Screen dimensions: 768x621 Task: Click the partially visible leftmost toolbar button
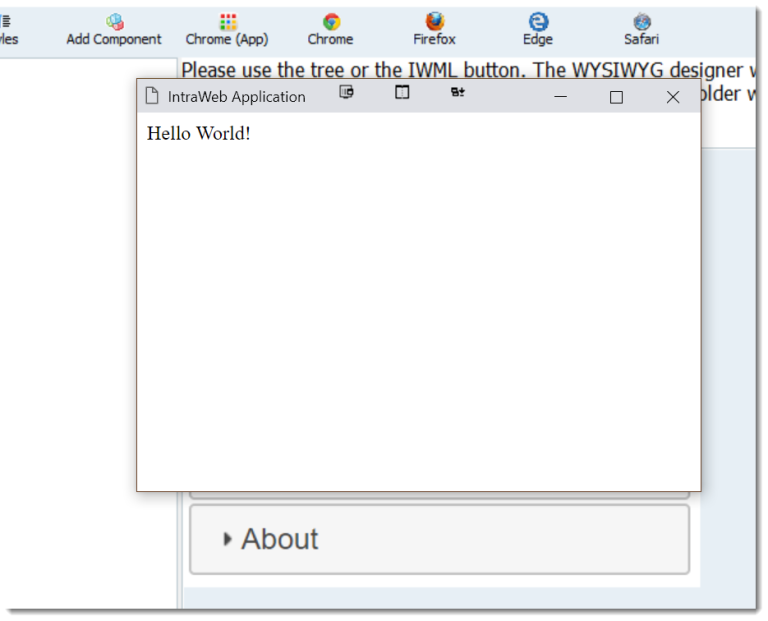[8, 29]
